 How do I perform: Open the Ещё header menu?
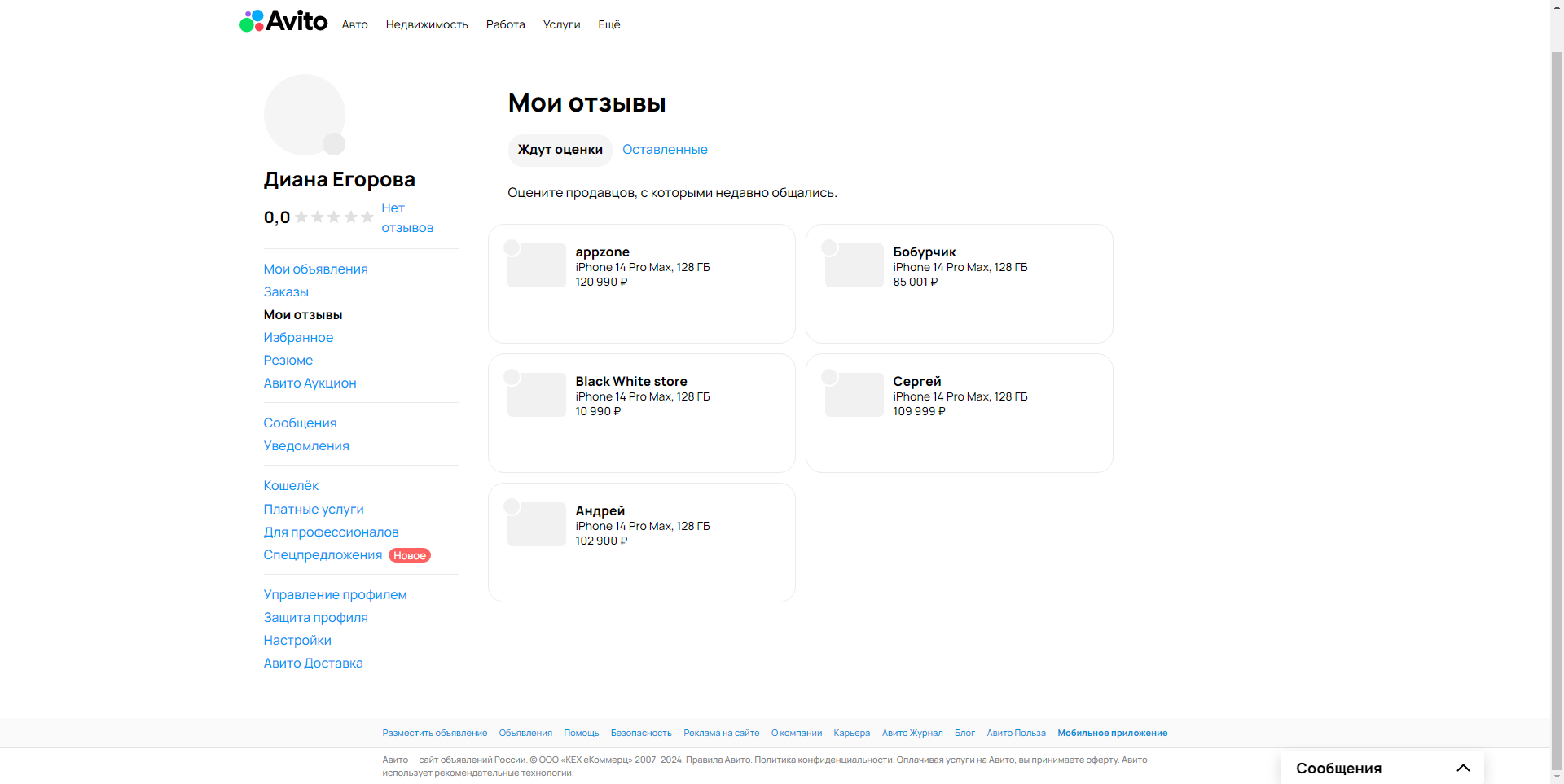tap(609, 24)
